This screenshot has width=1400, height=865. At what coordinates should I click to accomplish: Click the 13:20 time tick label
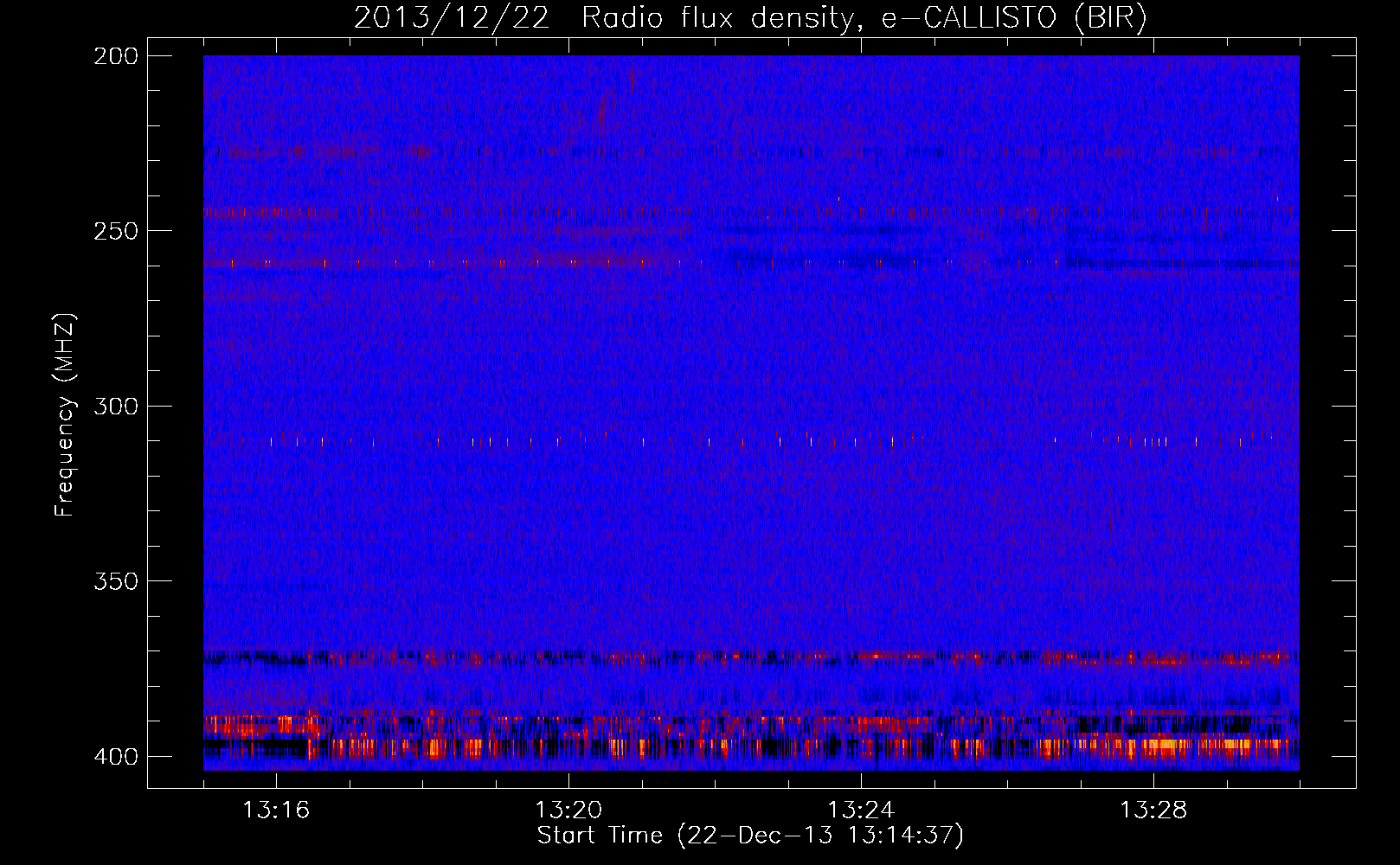[568, 810]
